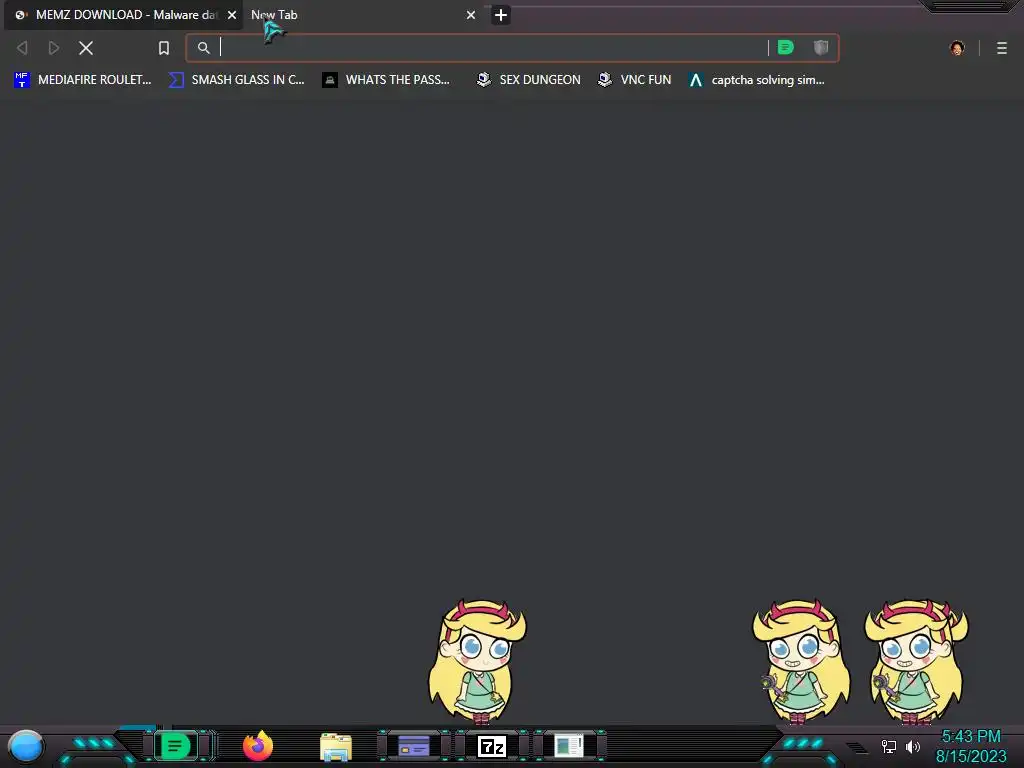Close the New Tab tab

click(x=471, y=15)
